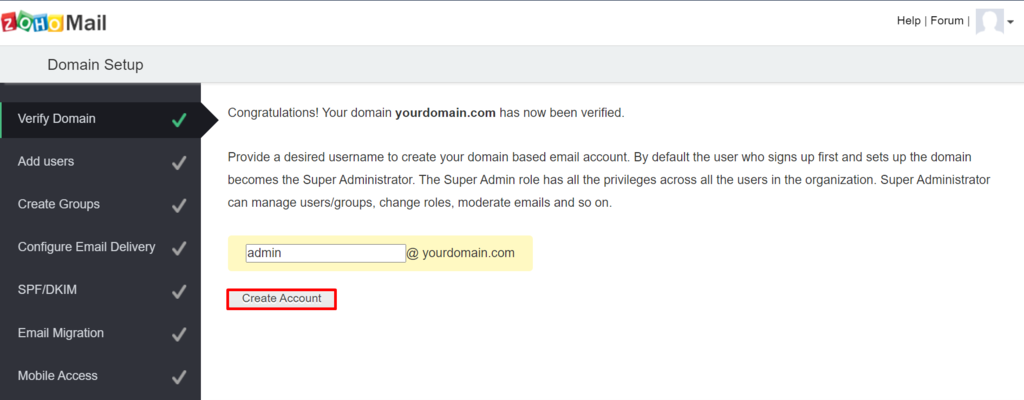The width and height of the screenshot is (1024, 400).
Task: Click the Configure Email Delivery checkmark
Action: tap(179, 248)
